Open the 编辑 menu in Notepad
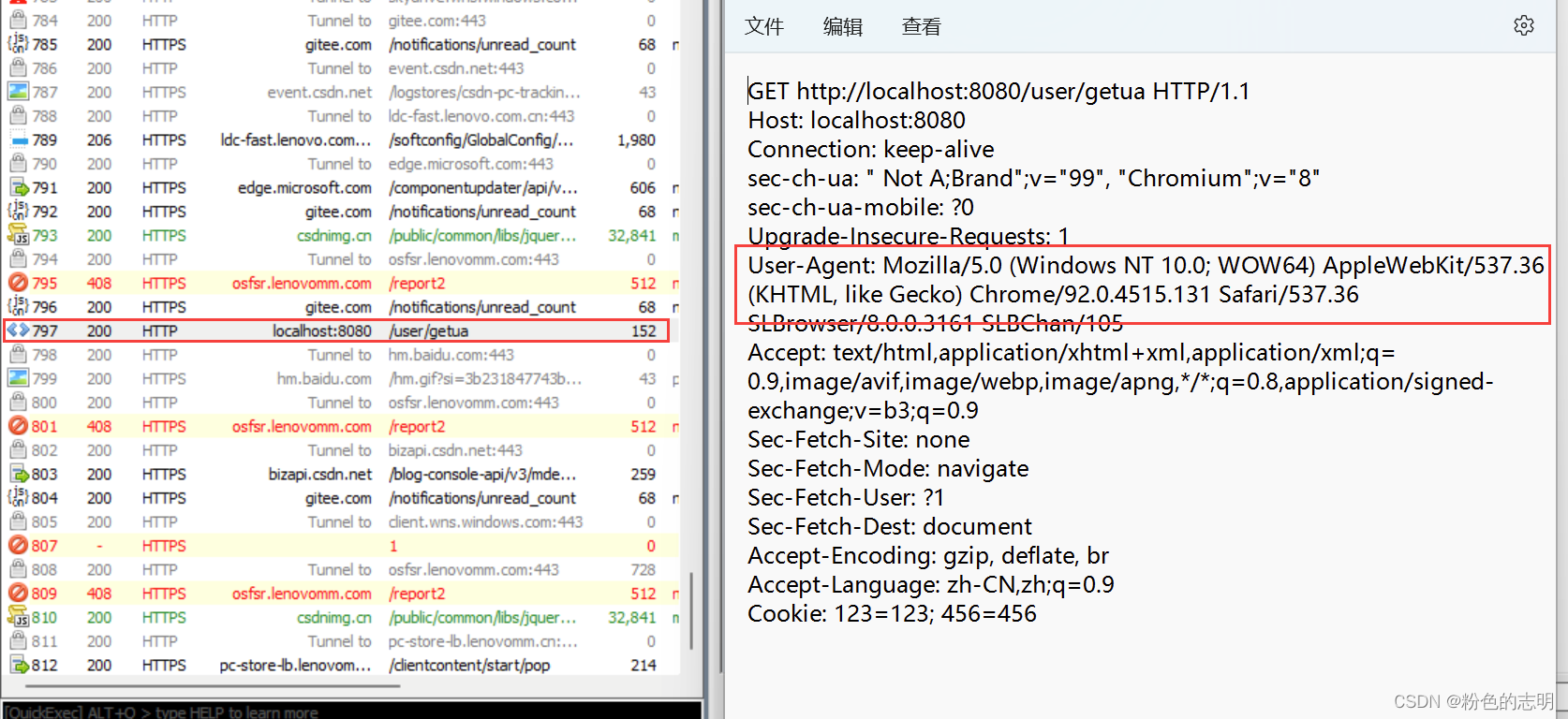The image size is (1568, 719). [843, 27]
